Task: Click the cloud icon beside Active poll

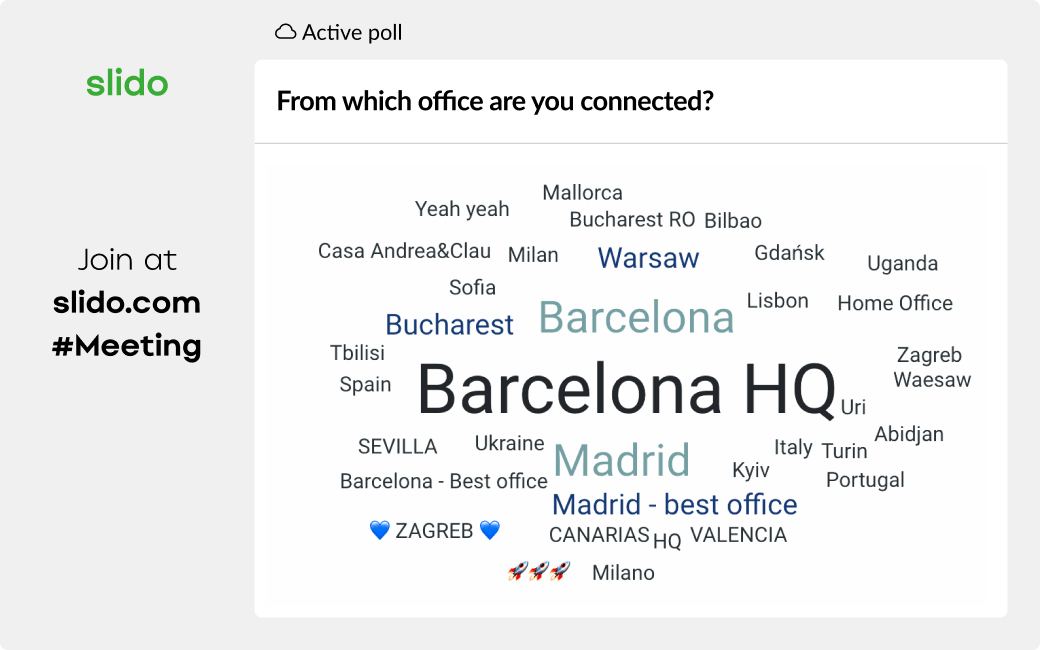Action: point(286,32)
